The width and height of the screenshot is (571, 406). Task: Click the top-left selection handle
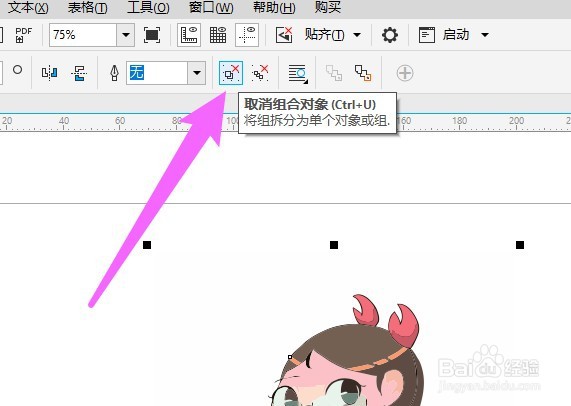(147, 245)
